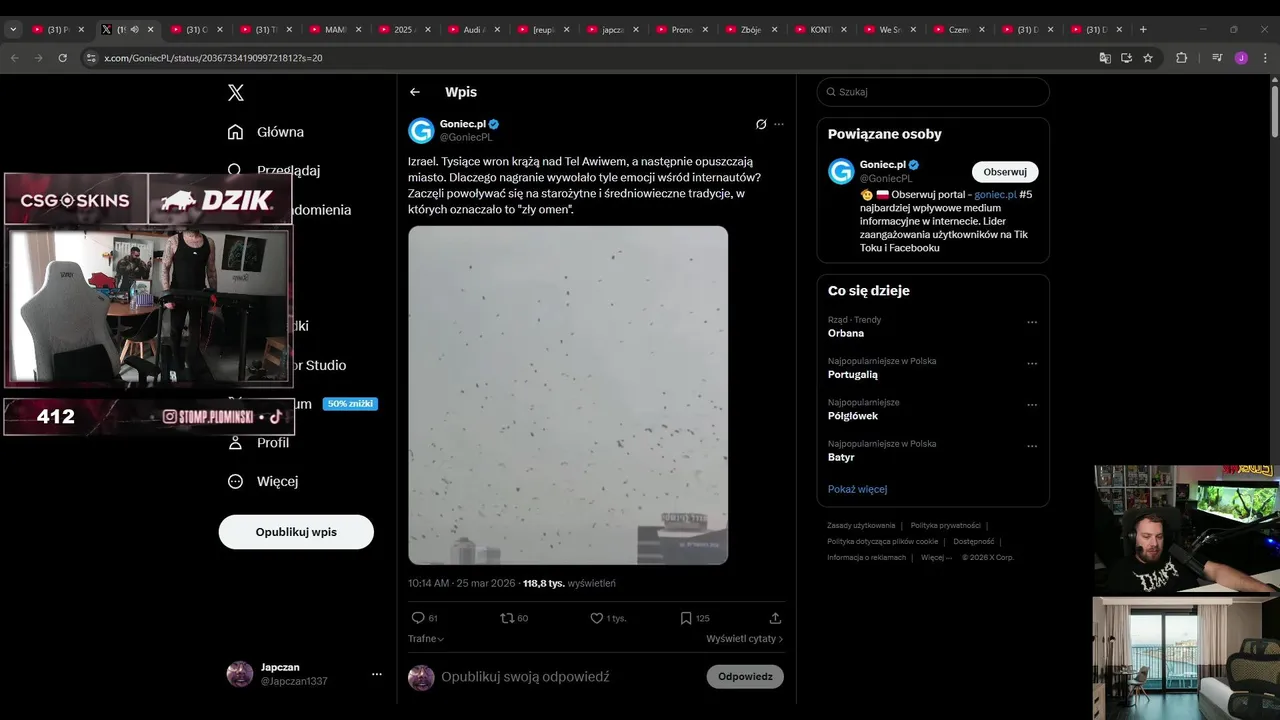This screenshot has height=720, width=1280.
Task: Click the Obserwuj button
Action: pyautogui.click(x=1005, y=172)
